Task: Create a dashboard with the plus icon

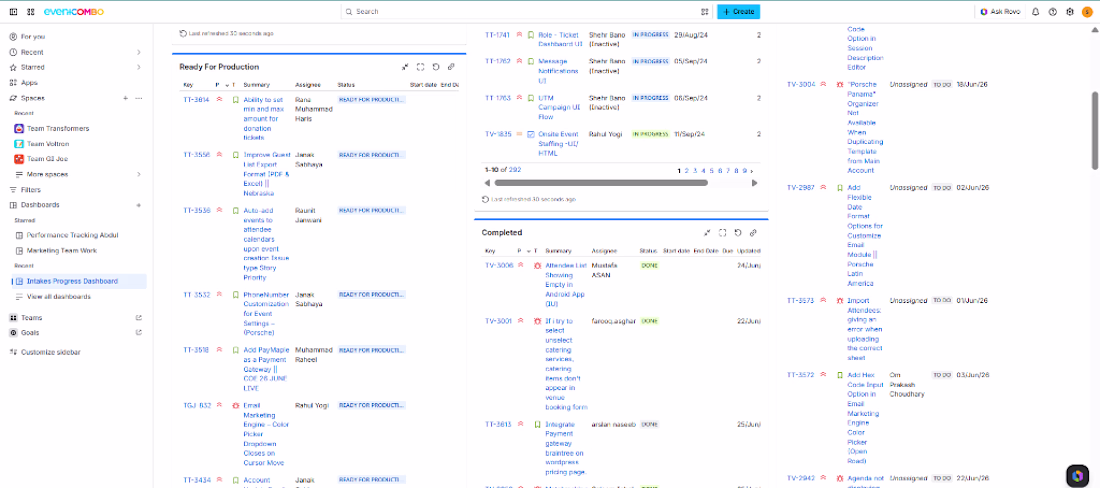Action: [x=138, y=205]
